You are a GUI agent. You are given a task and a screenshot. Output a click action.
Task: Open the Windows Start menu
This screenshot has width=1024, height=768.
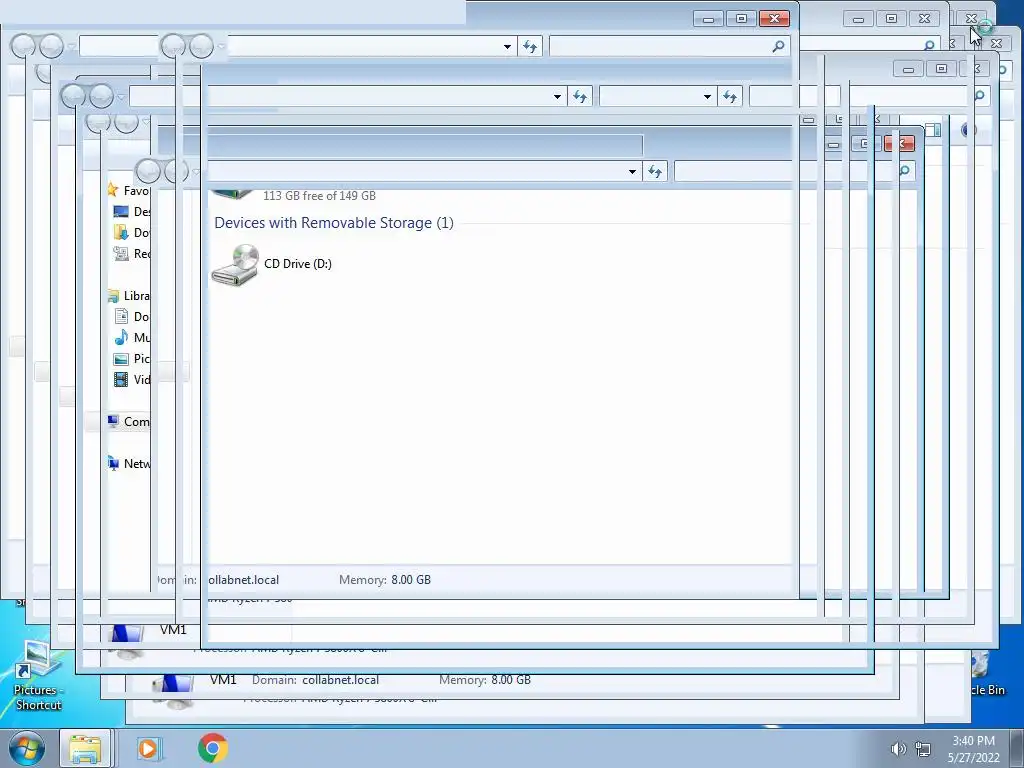(27, 748)
